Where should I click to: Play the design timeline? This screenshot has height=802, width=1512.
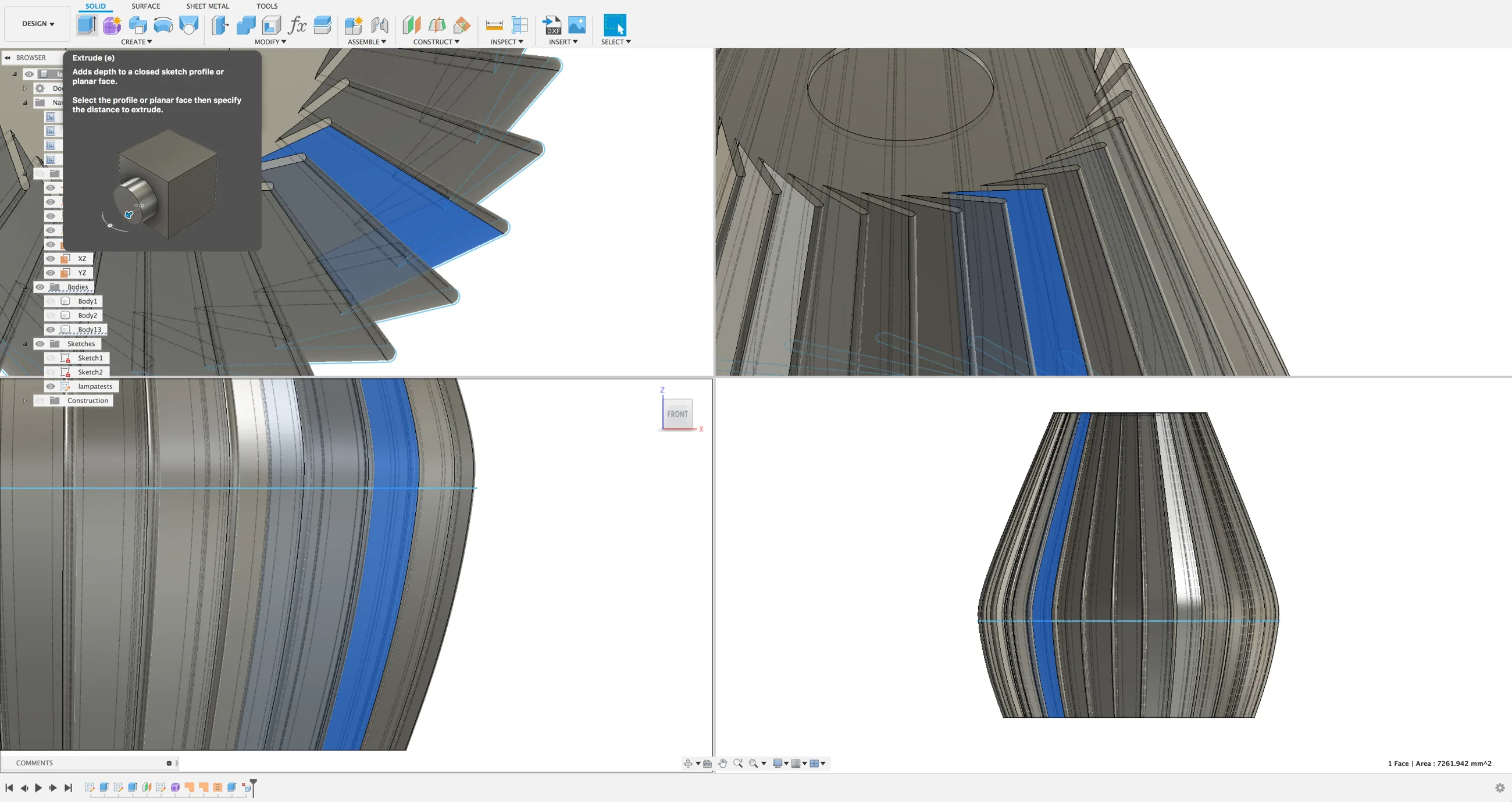point(38,788)
